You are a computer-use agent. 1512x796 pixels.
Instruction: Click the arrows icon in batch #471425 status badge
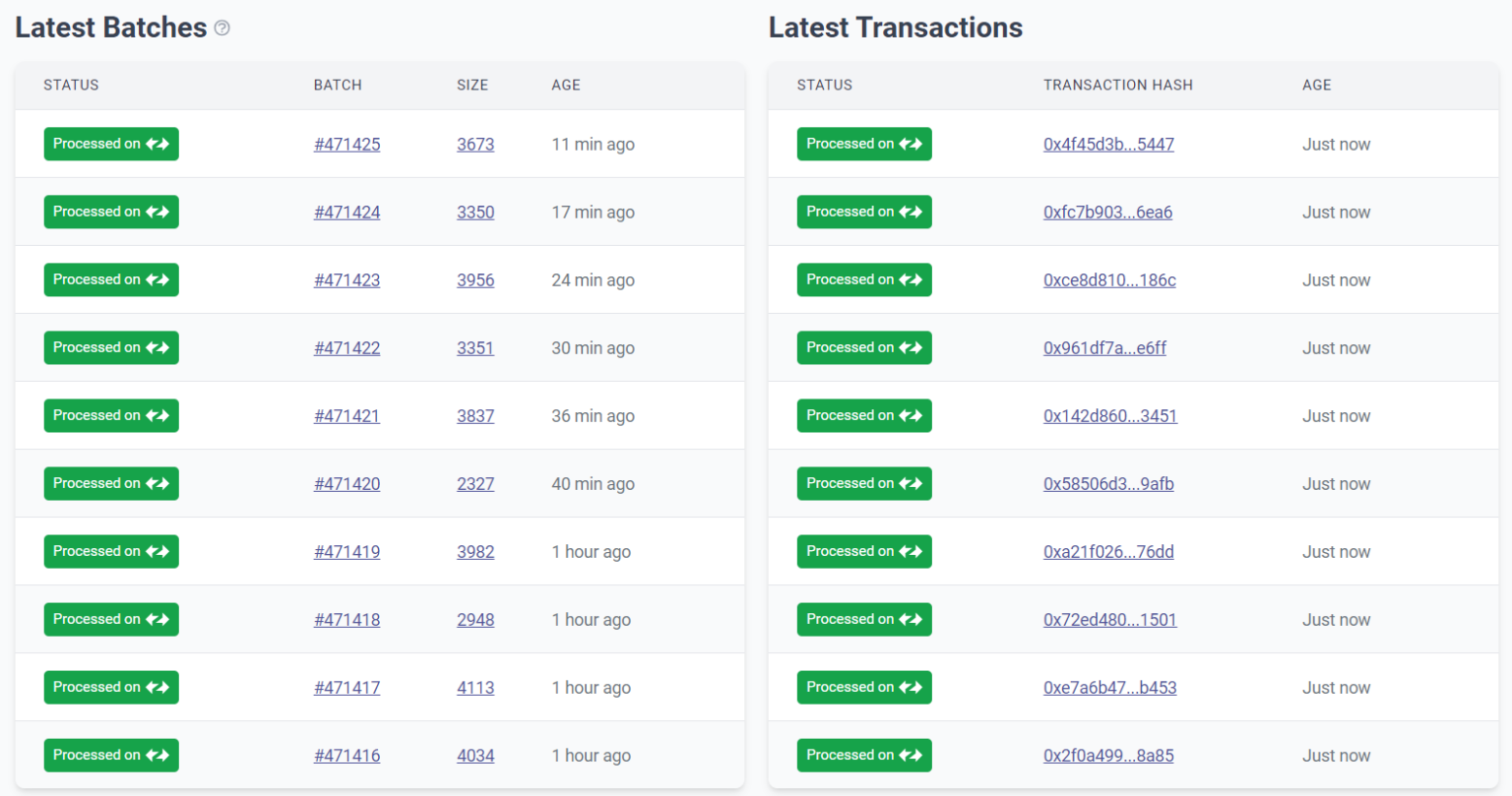click(157, 145)
